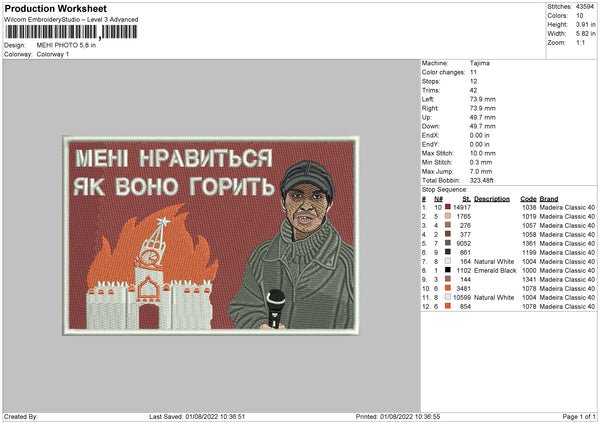Pick the navy swatch beside 861 stitches
The image size is (600, 424).
click(448, 252)
